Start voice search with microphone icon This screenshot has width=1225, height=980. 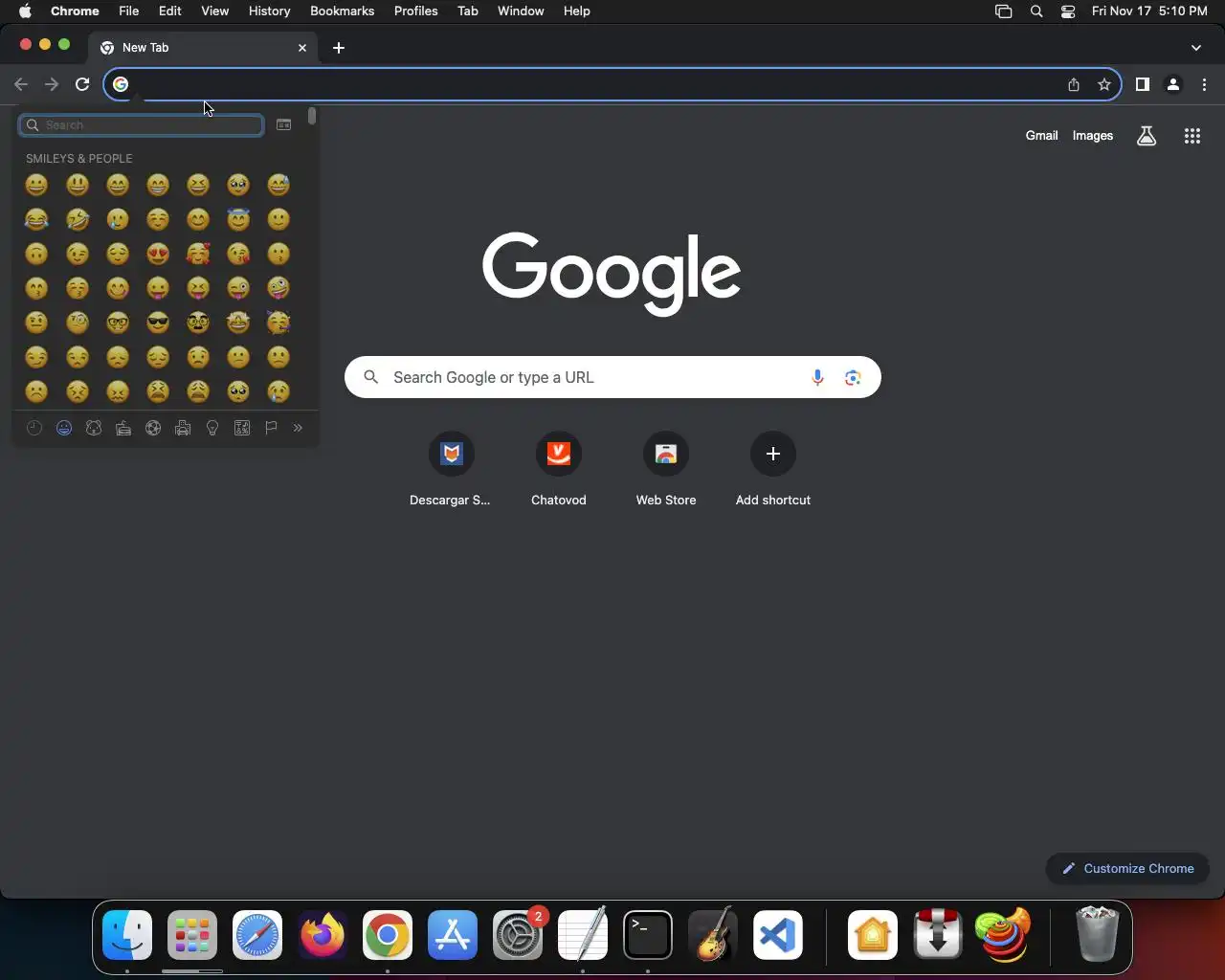tap(817, 378)
